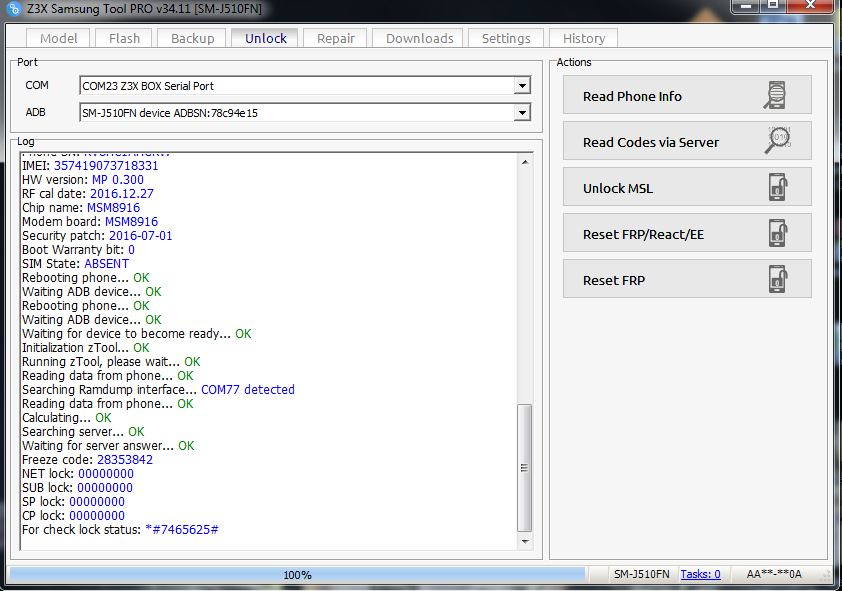Click the Modem board MSM8916 line

(90, 222)
